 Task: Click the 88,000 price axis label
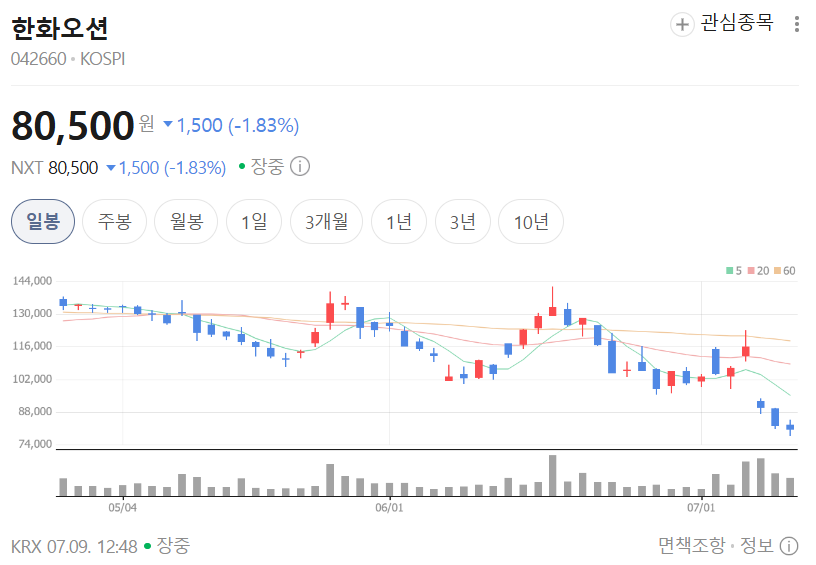point(35,412)
